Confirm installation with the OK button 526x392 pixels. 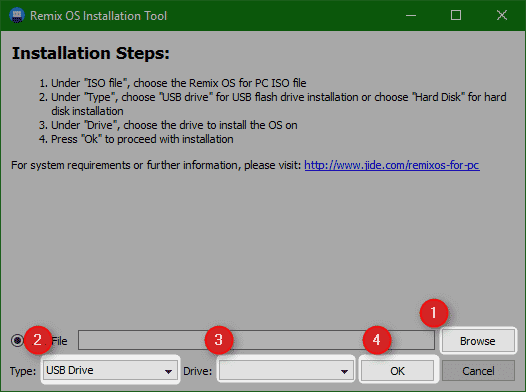398,371
